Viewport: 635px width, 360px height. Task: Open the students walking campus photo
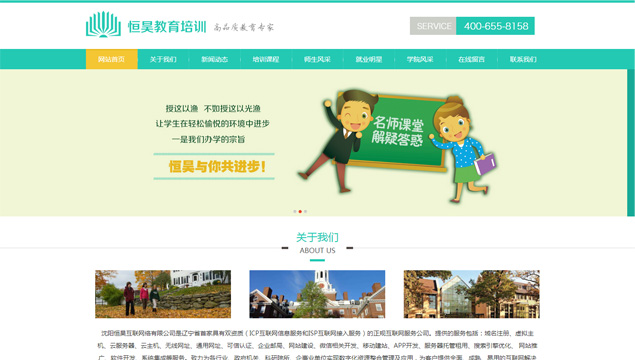tap(163, 294)
